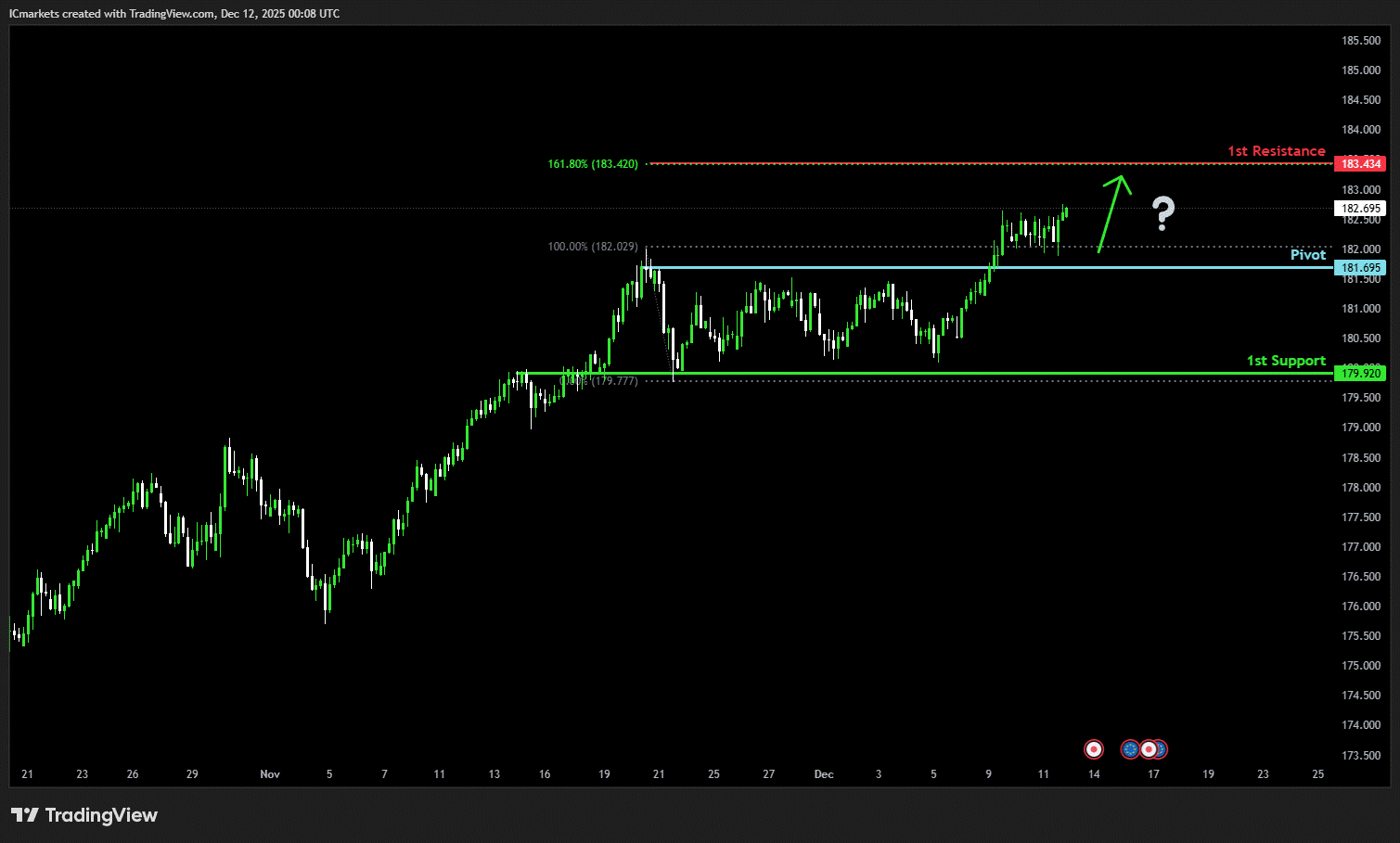Viewport: 1400px width, 843px height.
Task: Click the TradingView logo at bottom left
Action: [x=84, y=815]
